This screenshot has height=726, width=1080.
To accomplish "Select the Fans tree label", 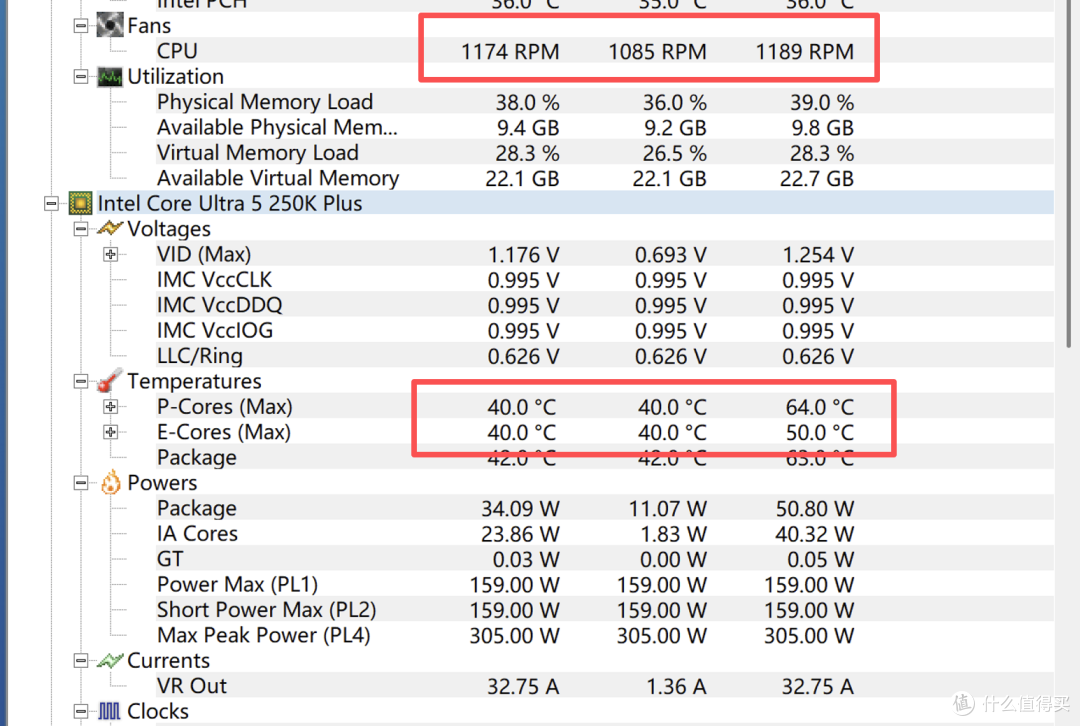I will tap(149, 25).
